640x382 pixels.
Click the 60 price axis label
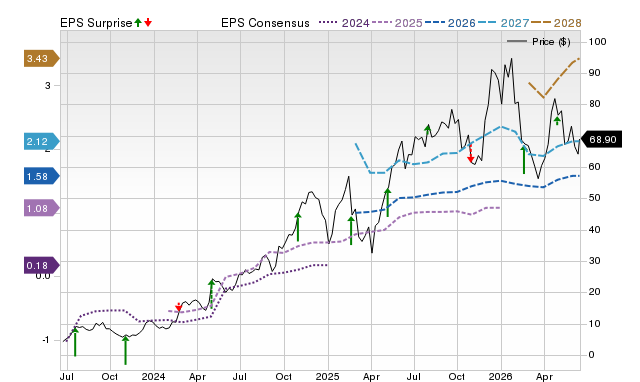point(594,167)
